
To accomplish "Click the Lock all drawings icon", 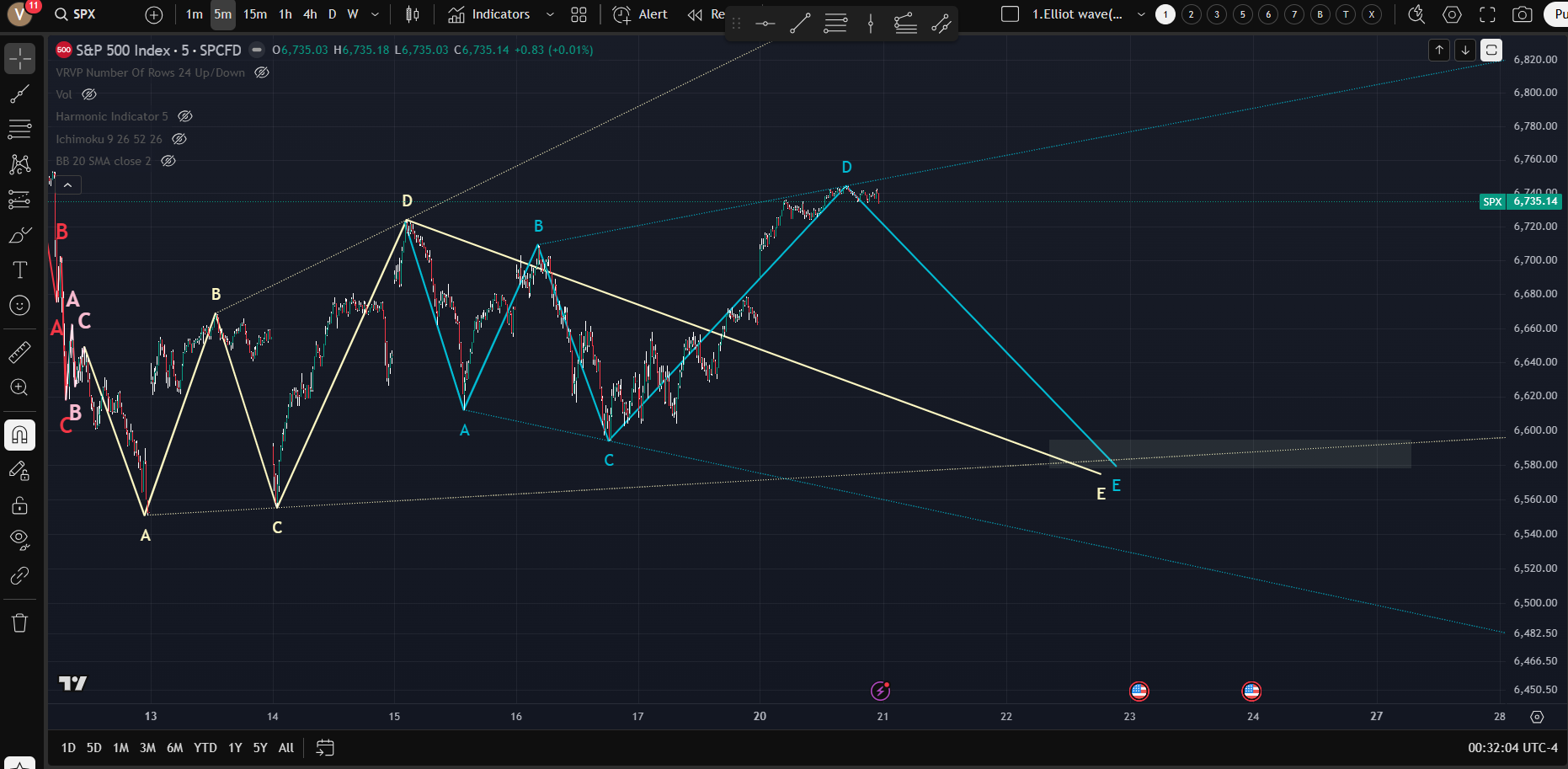I will coord(19,505).
